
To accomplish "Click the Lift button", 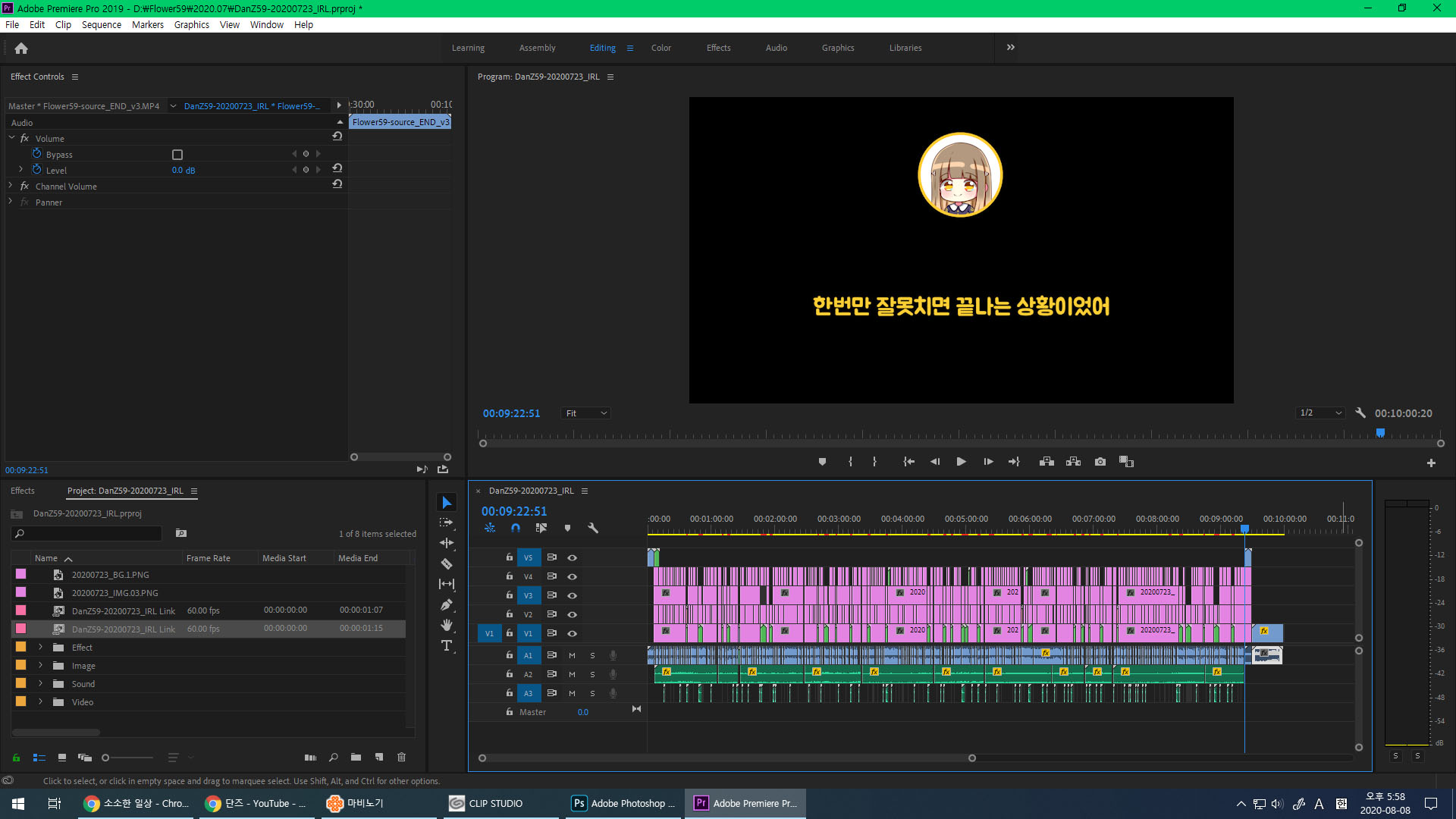I will [x=1046, y=462].
